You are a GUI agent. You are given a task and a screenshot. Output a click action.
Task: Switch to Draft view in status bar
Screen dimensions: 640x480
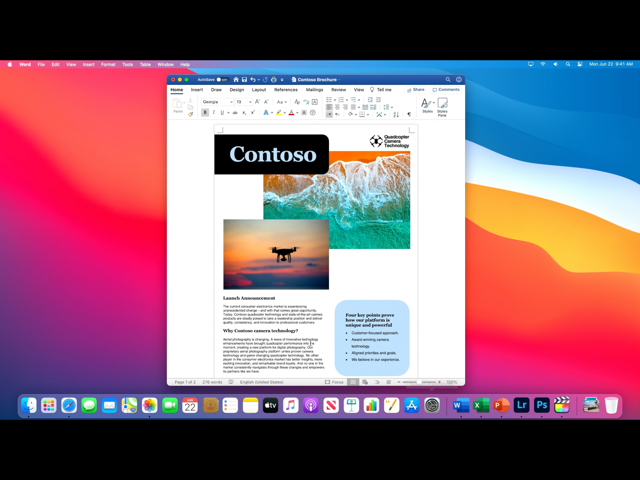(388, 382)
